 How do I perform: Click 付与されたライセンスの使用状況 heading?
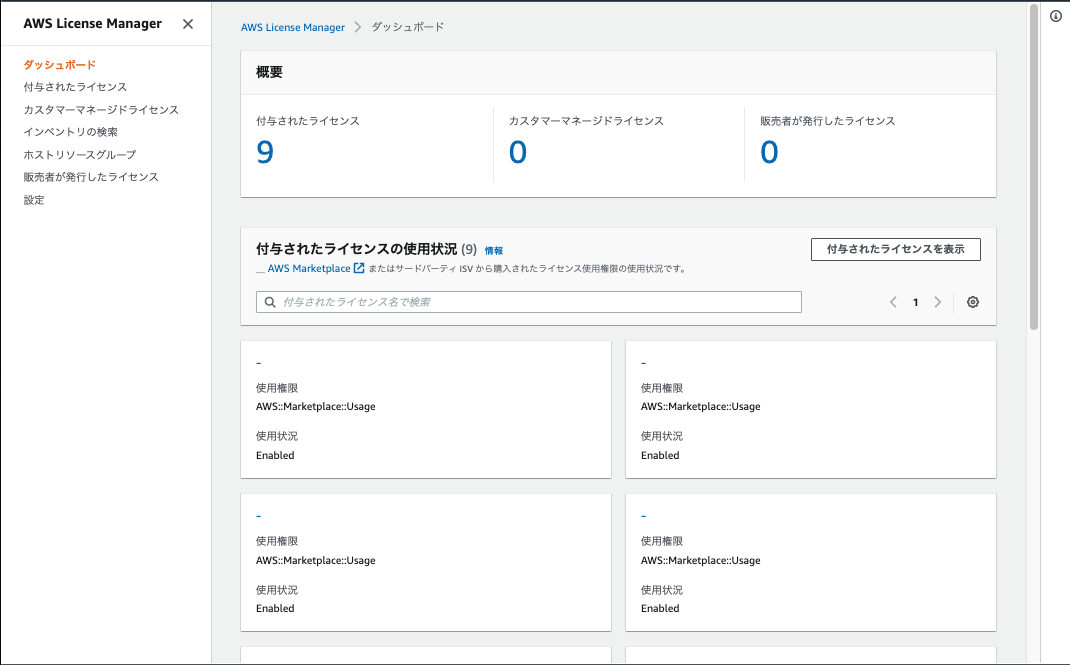click(356, 249)
